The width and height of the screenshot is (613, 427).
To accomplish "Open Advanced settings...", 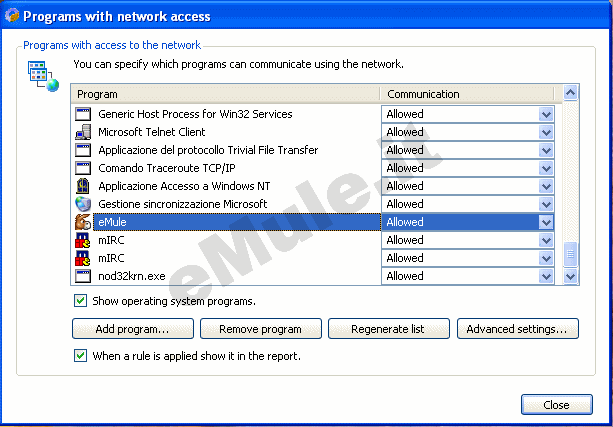I will click(x=518, y=329).
